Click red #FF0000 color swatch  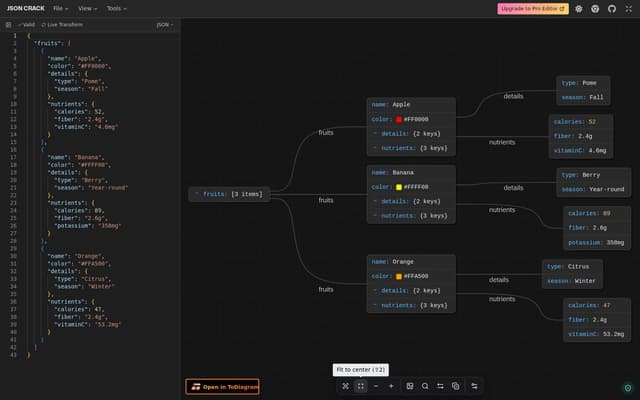399,120
